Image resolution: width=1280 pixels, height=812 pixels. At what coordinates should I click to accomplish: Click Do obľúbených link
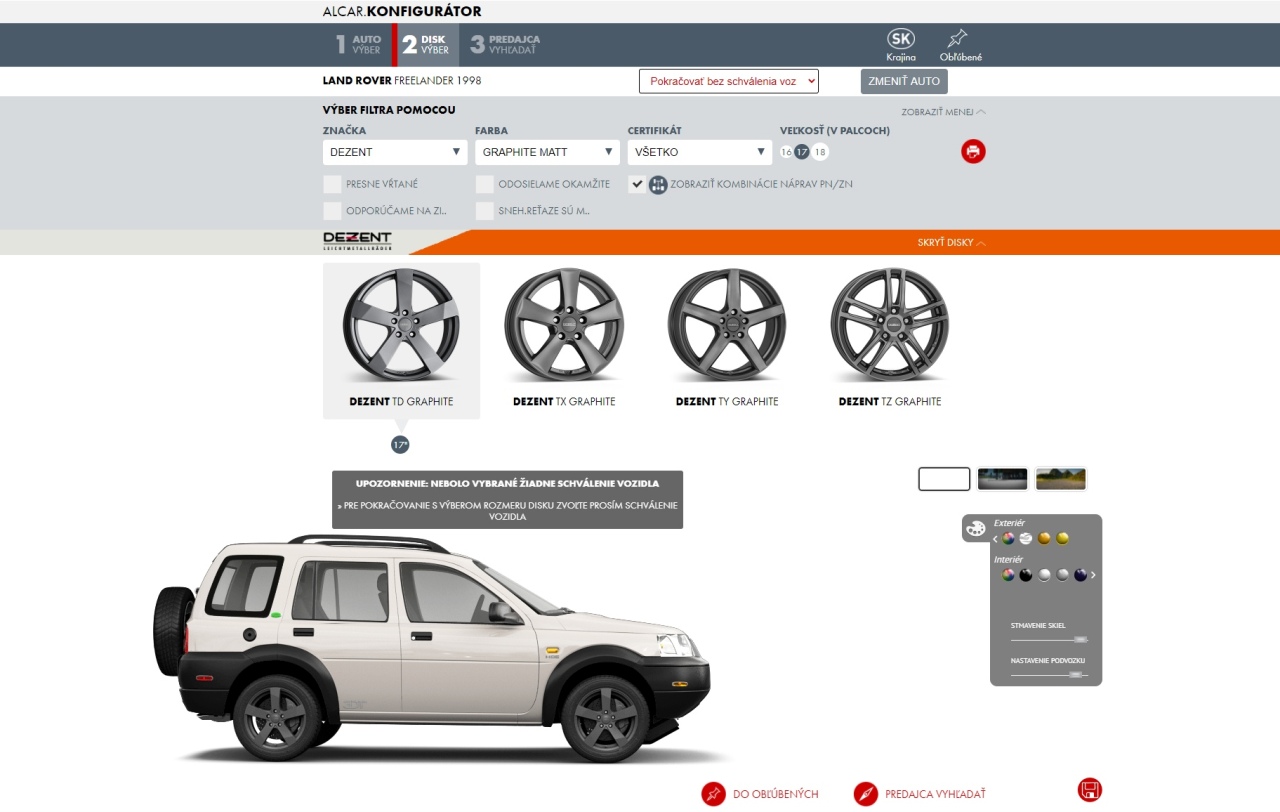[776, 794]
